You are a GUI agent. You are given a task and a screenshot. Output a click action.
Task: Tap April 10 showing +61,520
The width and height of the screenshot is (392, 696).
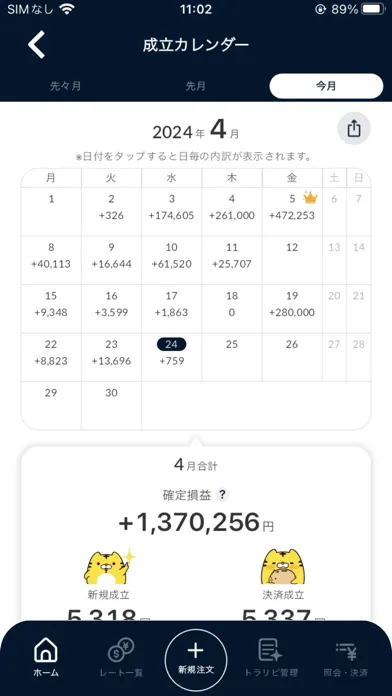point(171,261)
